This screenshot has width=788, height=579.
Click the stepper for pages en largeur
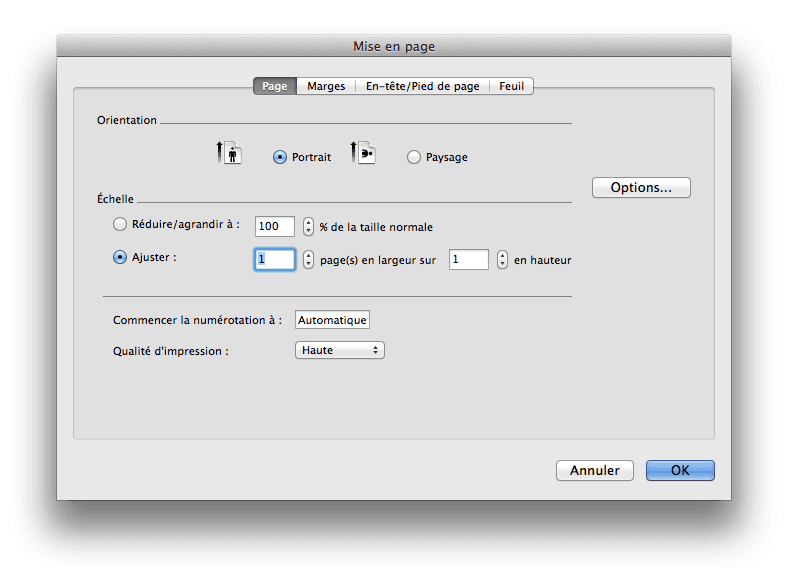pos(308,259)
